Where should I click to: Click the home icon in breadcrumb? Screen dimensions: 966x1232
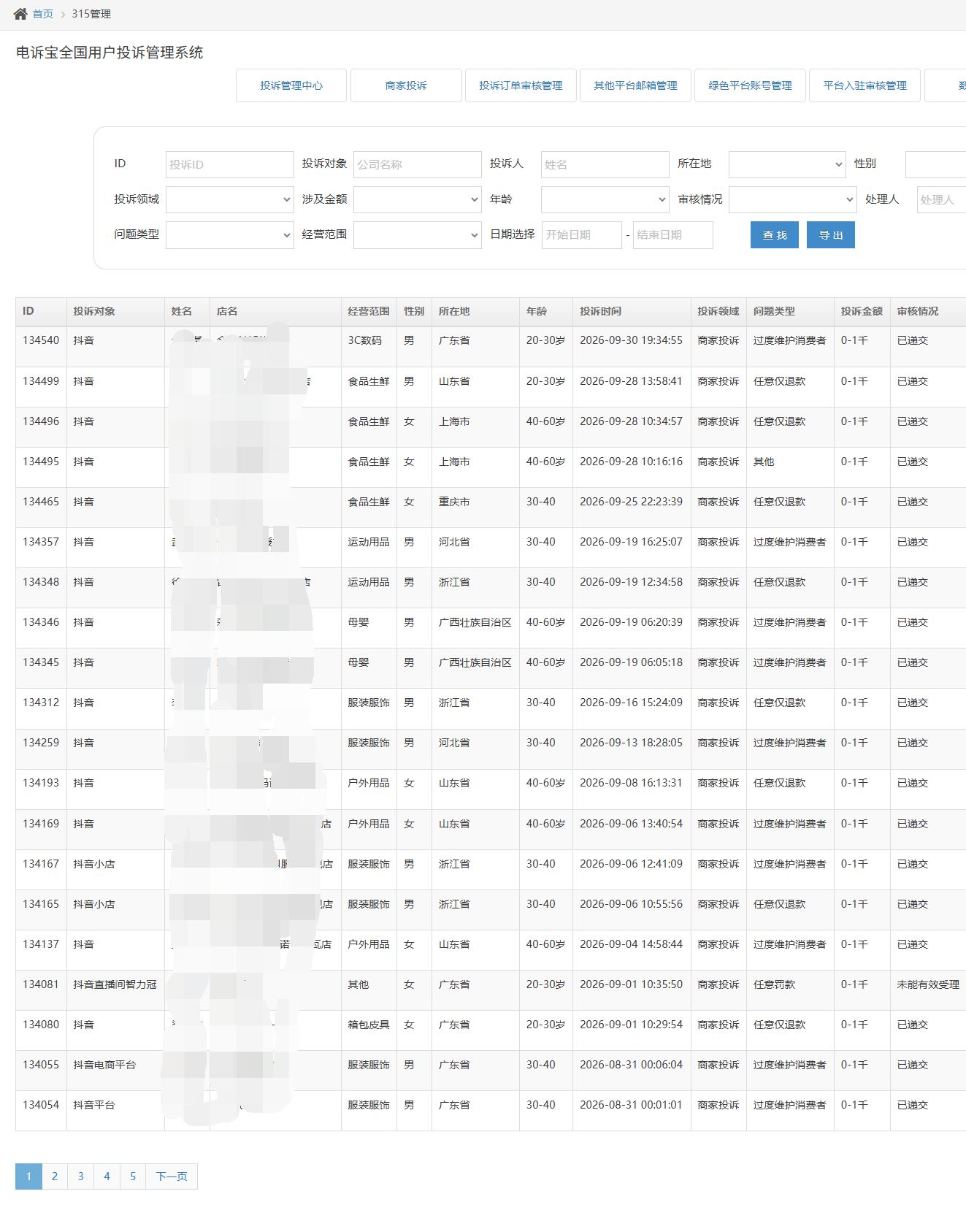click(20, 14)
